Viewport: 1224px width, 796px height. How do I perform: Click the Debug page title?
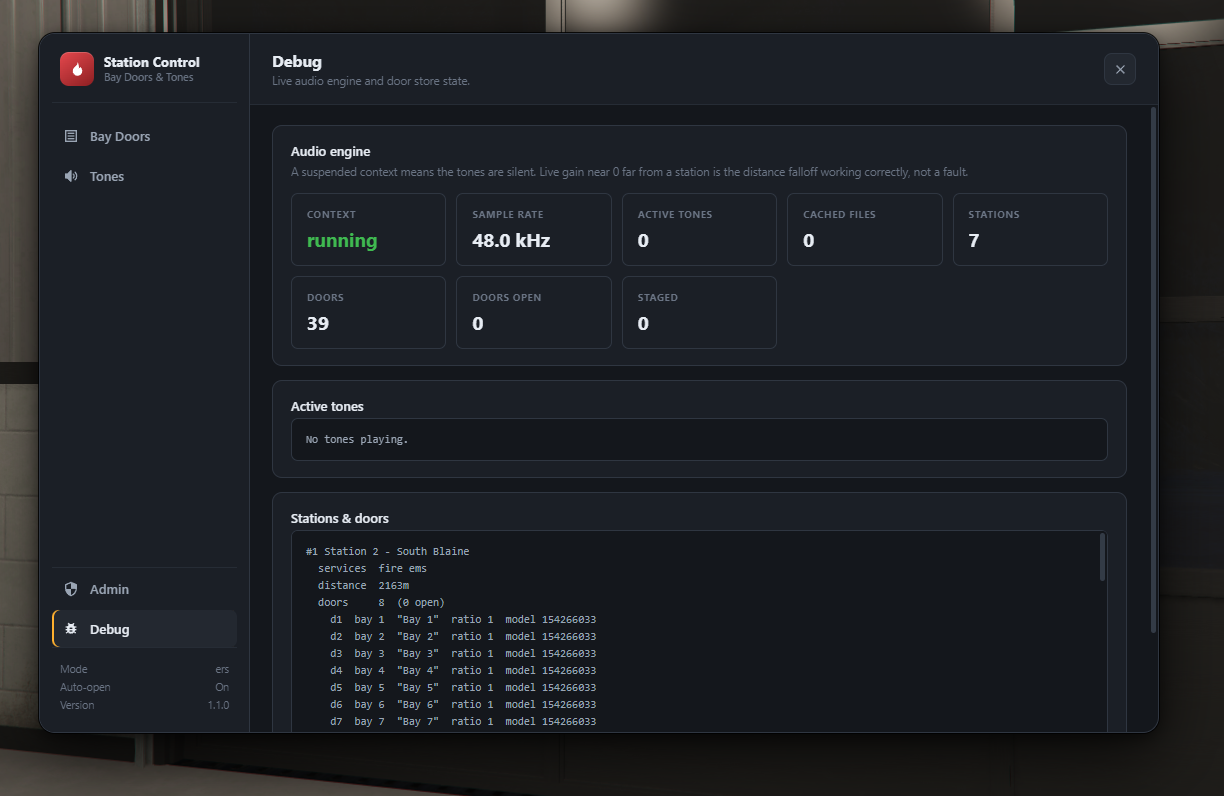(x=297, y=62)
